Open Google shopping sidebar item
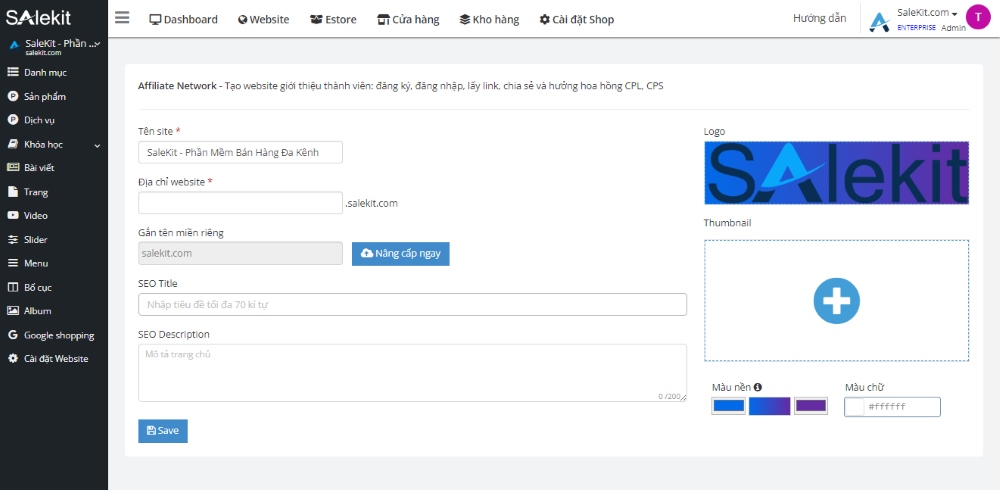This screenshot has height=490, width=1000. click(58, 336)
